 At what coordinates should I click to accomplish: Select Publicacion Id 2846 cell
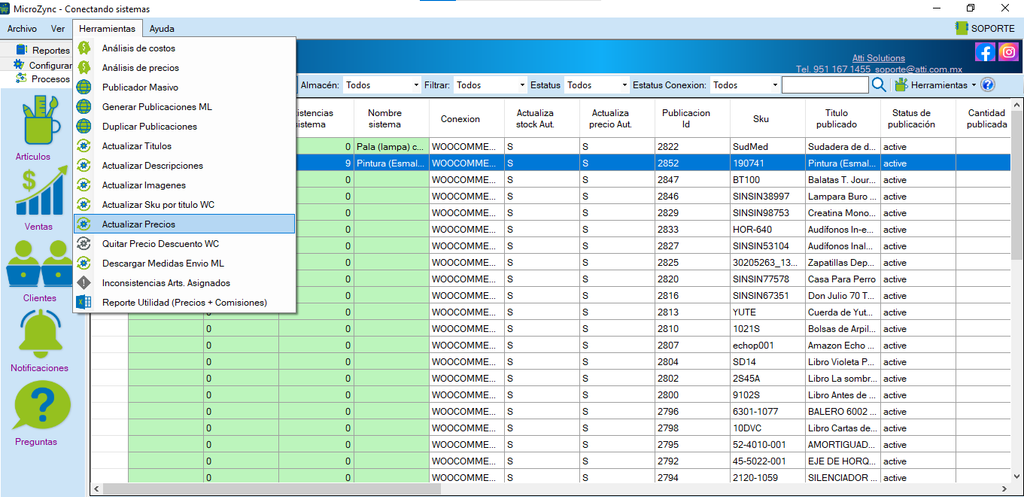coord(692,197)
